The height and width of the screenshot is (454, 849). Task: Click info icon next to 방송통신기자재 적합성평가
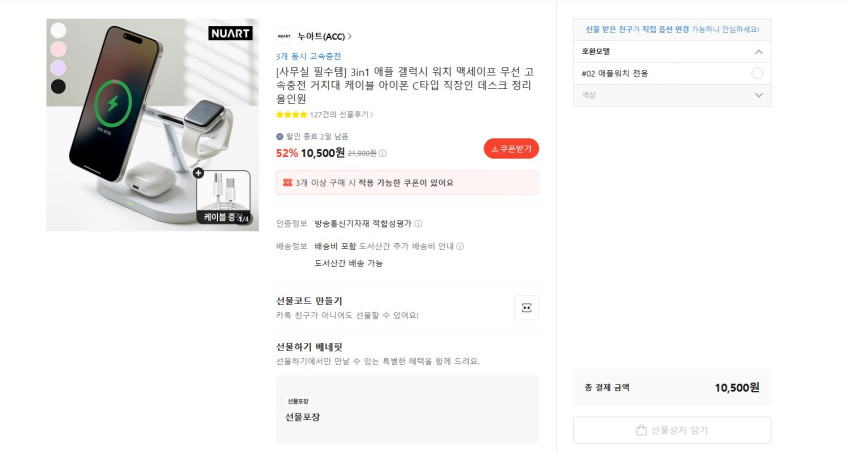click(x=418, y=224)
